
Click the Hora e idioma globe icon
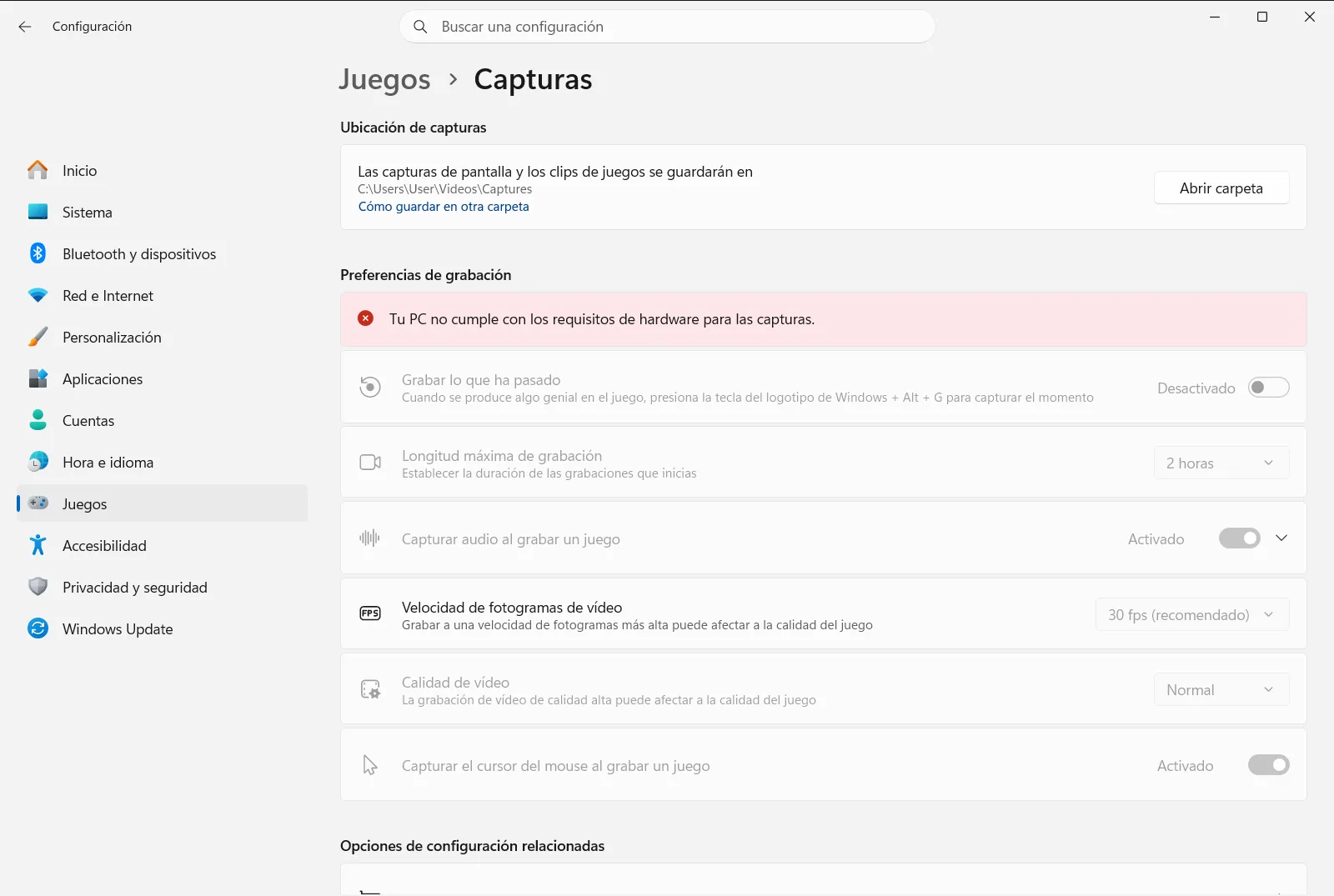[x=38, y=462]
